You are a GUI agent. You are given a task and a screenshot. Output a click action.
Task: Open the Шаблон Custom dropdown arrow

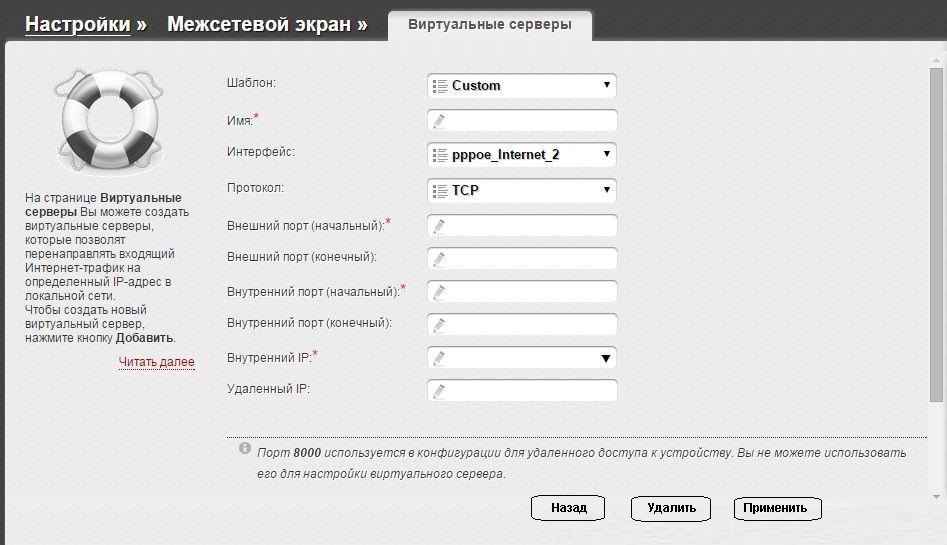pyautogui.click(x=606, y=85)
